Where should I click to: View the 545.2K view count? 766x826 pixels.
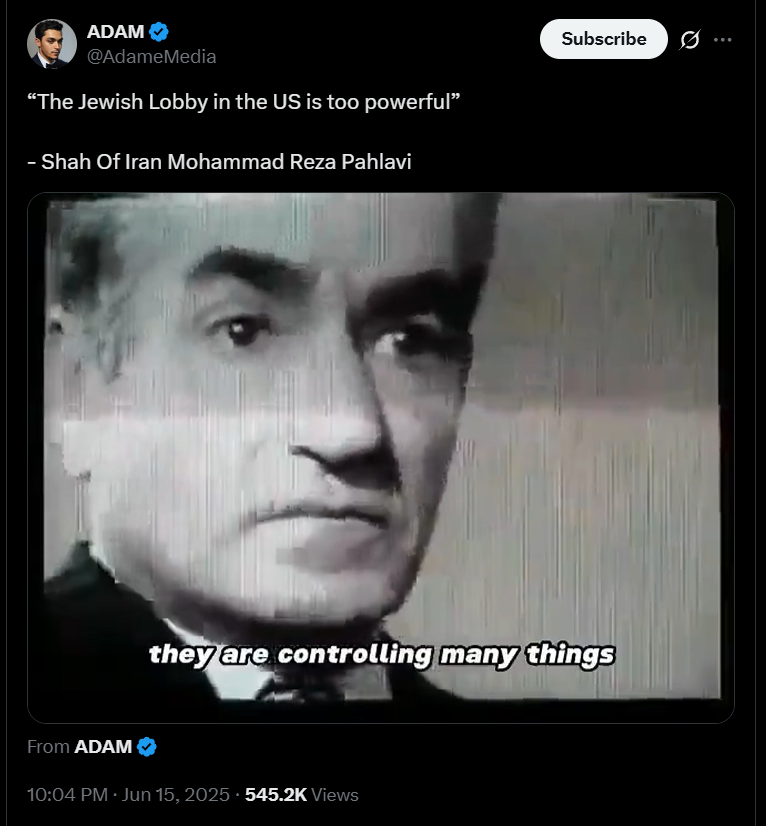click(276, 794)
